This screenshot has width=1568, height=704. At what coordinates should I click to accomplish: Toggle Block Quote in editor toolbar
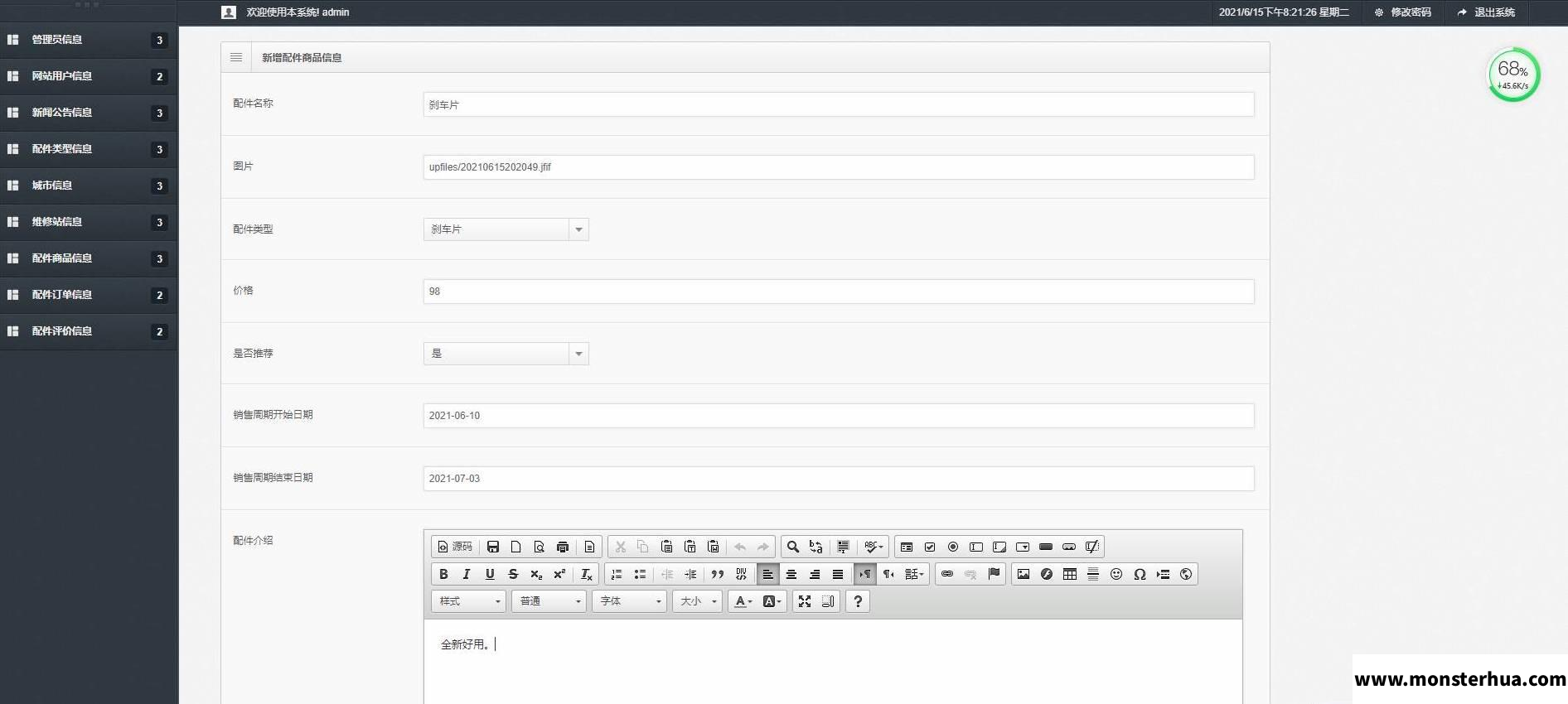point(718,574)
